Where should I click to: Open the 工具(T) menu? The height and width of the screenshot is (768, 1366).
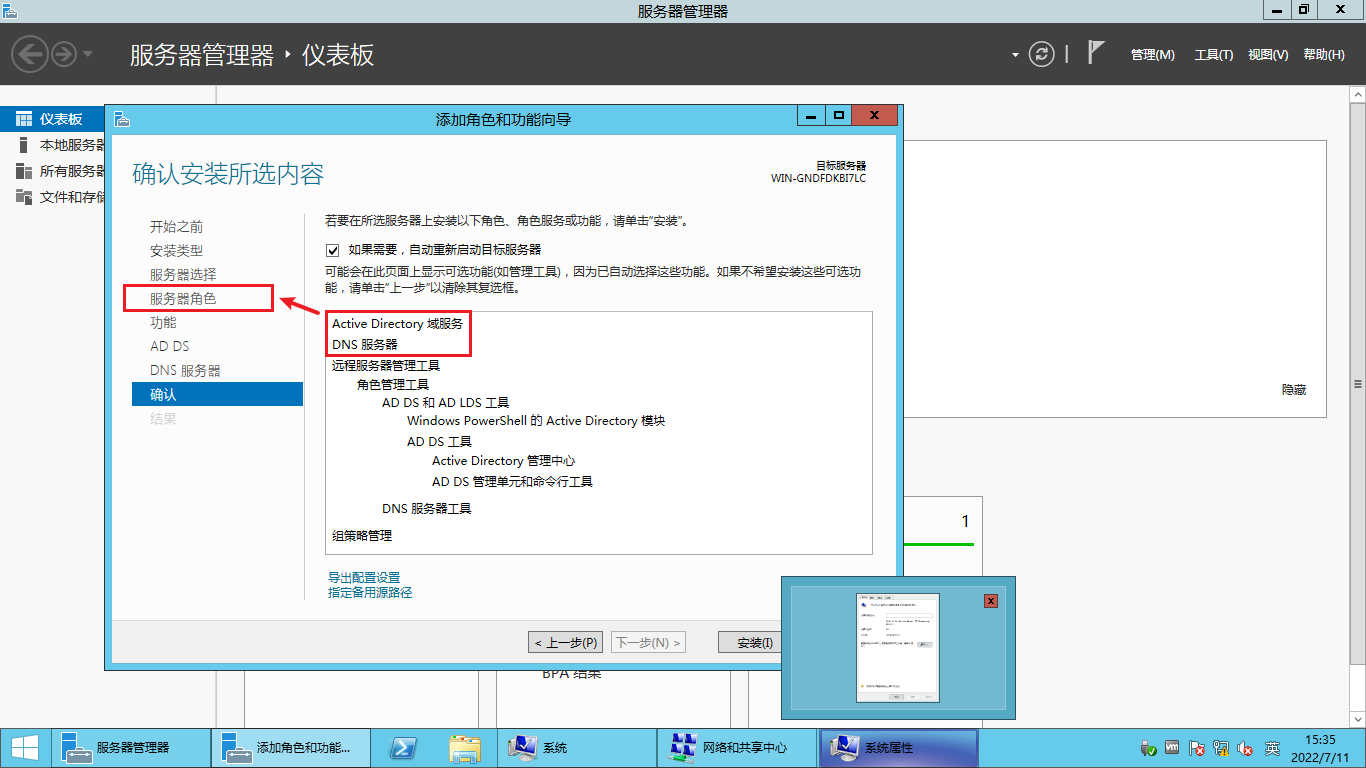point(1212,54)
